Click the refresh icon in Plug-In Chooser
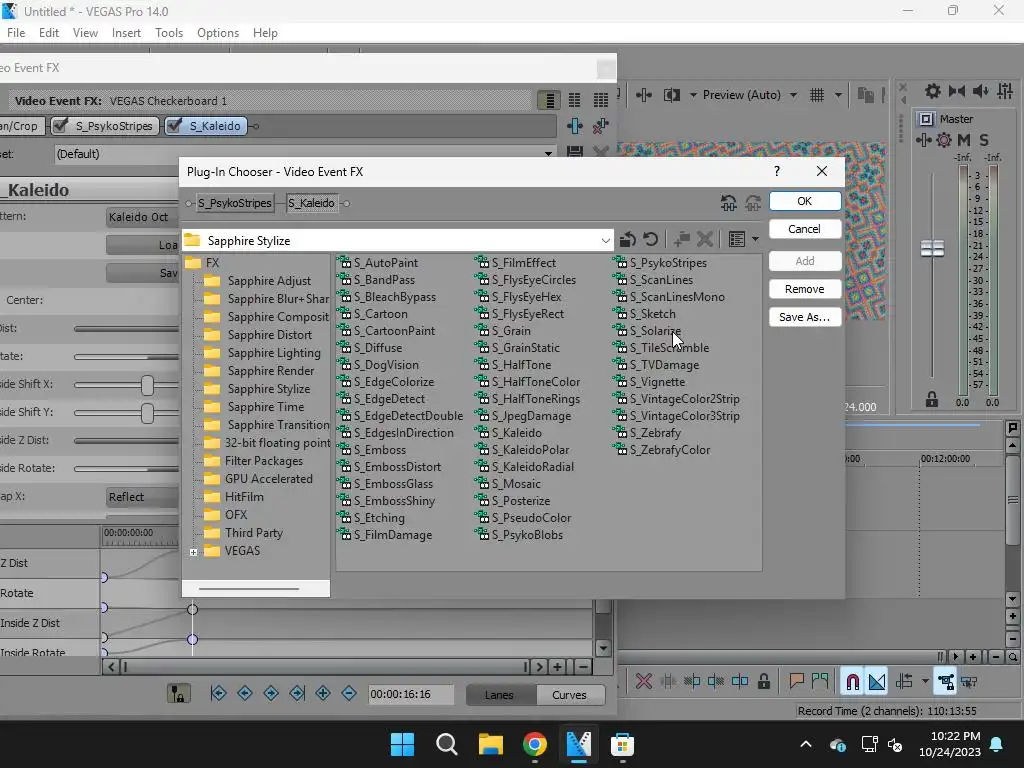 650,240
